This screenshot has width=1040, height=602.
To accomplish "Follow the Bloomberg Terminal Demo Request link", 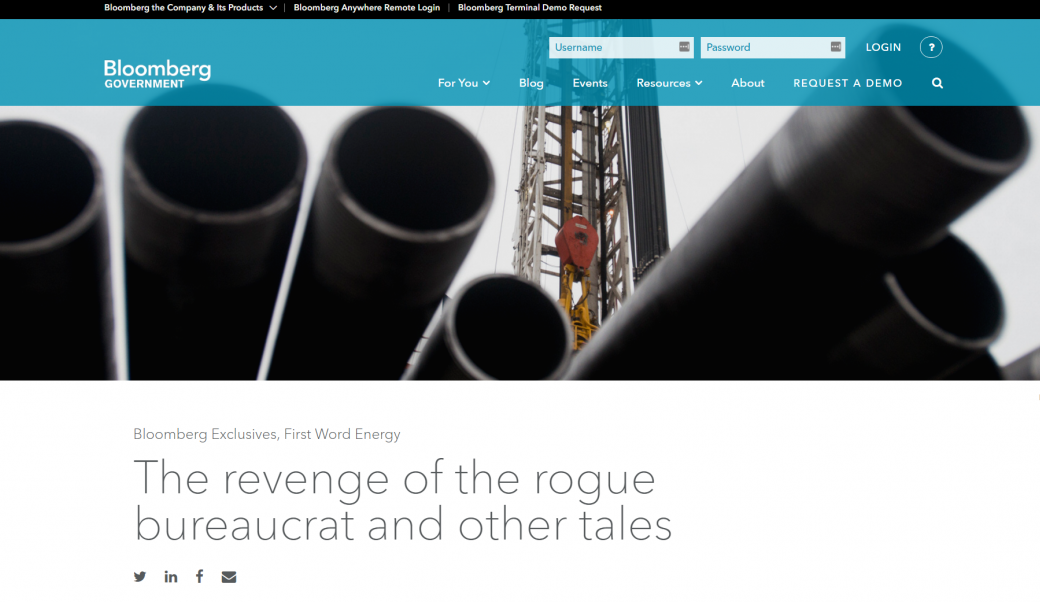I will [x=529, y=8].
